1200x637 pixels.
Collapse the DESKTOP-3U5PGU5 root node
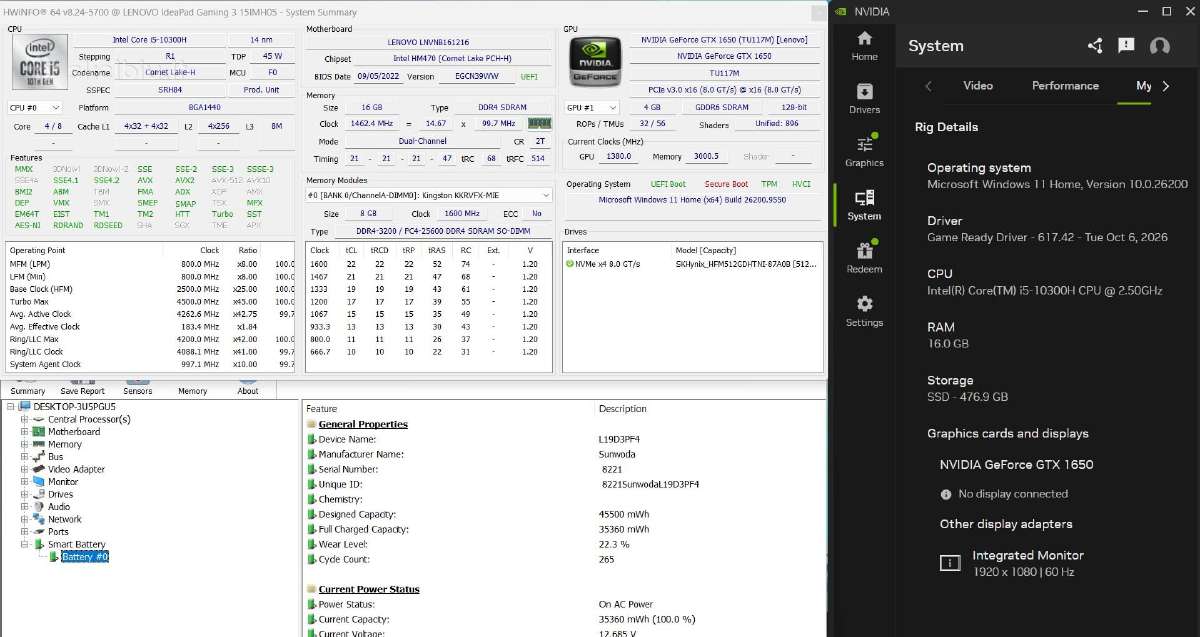coord(10,407)
